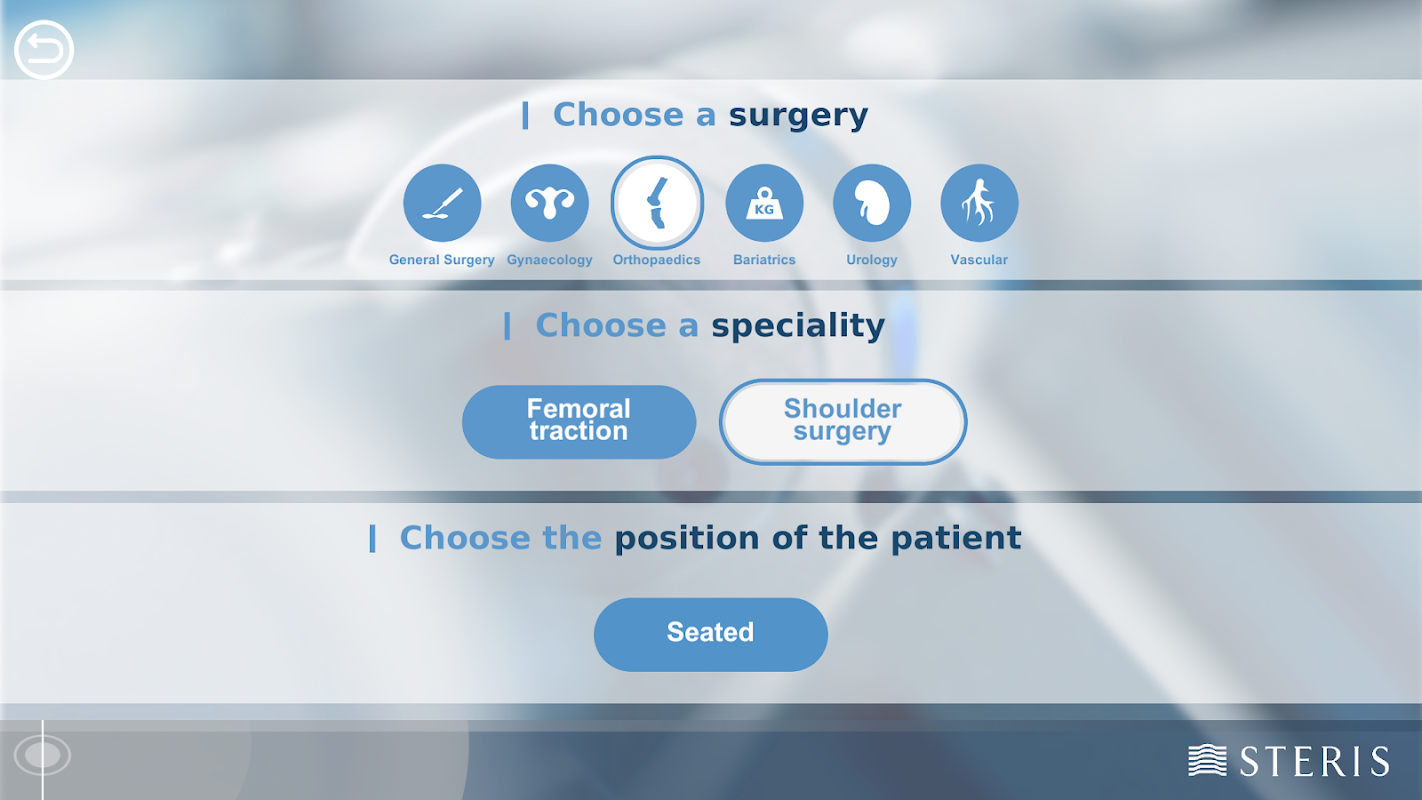
Task: Click the "Gynaecology" text label
Action: point(549,260)
